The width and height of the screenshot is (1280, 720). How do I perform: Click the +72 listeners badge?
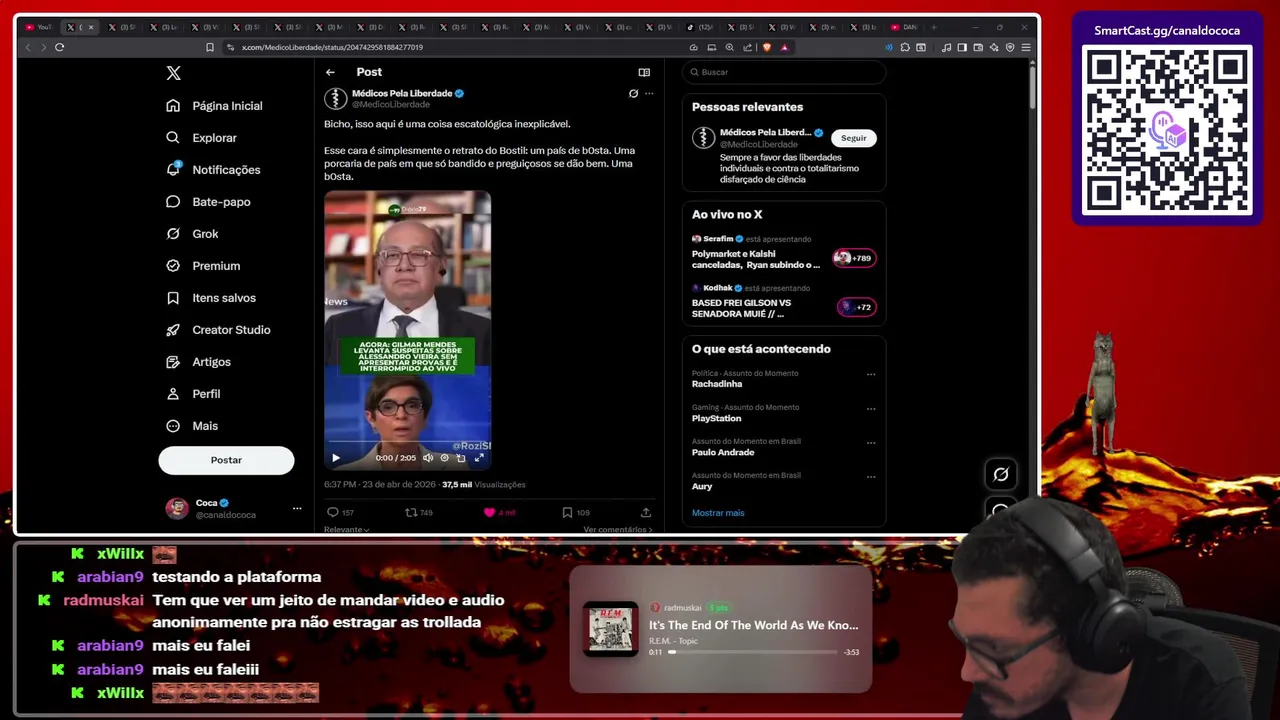point(856,307)
